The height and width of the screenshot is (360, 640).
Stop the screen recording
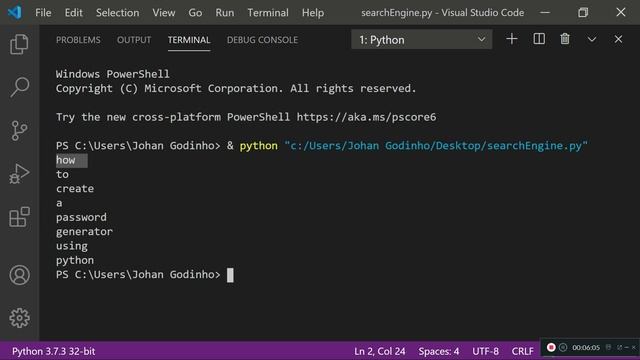[551, 347]
